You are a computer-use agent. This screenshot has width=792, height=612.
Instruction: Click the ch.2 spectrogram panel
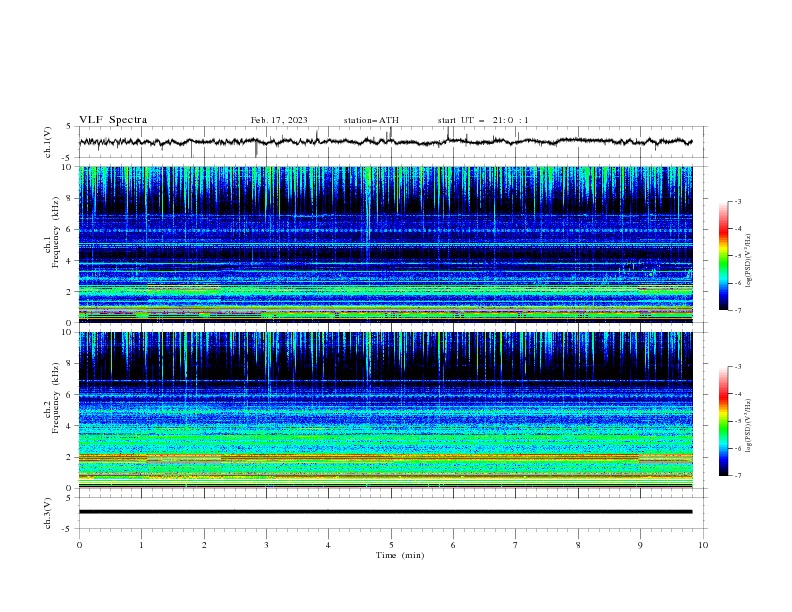pyautogui.click(x=385, y=410)
